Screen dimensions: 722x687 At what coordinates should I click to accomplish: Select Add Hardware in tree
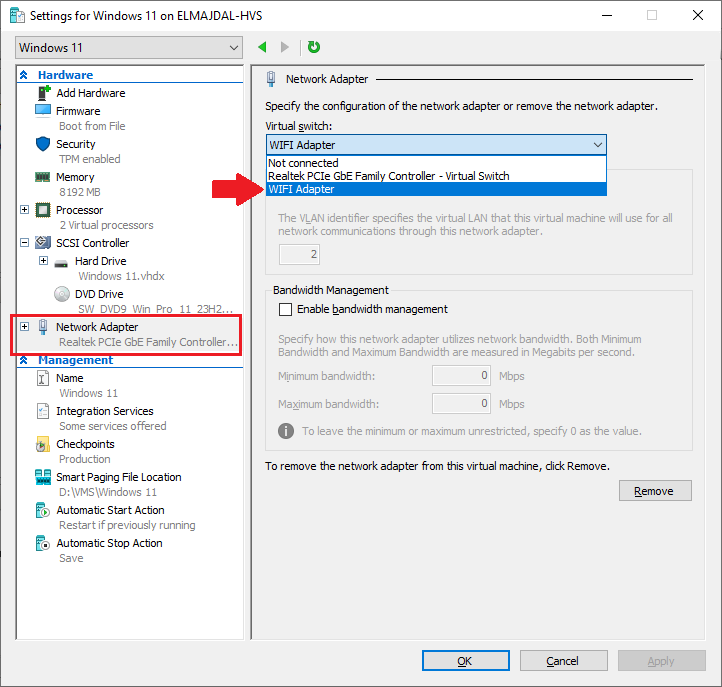(91, 93)
